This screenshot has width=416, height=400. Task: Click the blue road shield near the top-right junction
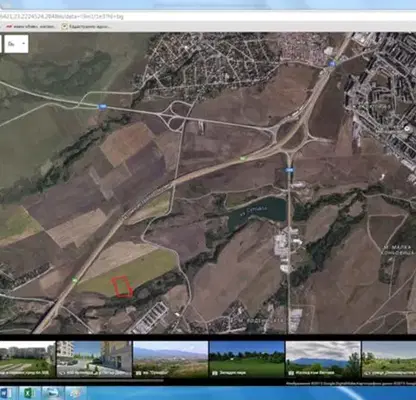[332, 63]
